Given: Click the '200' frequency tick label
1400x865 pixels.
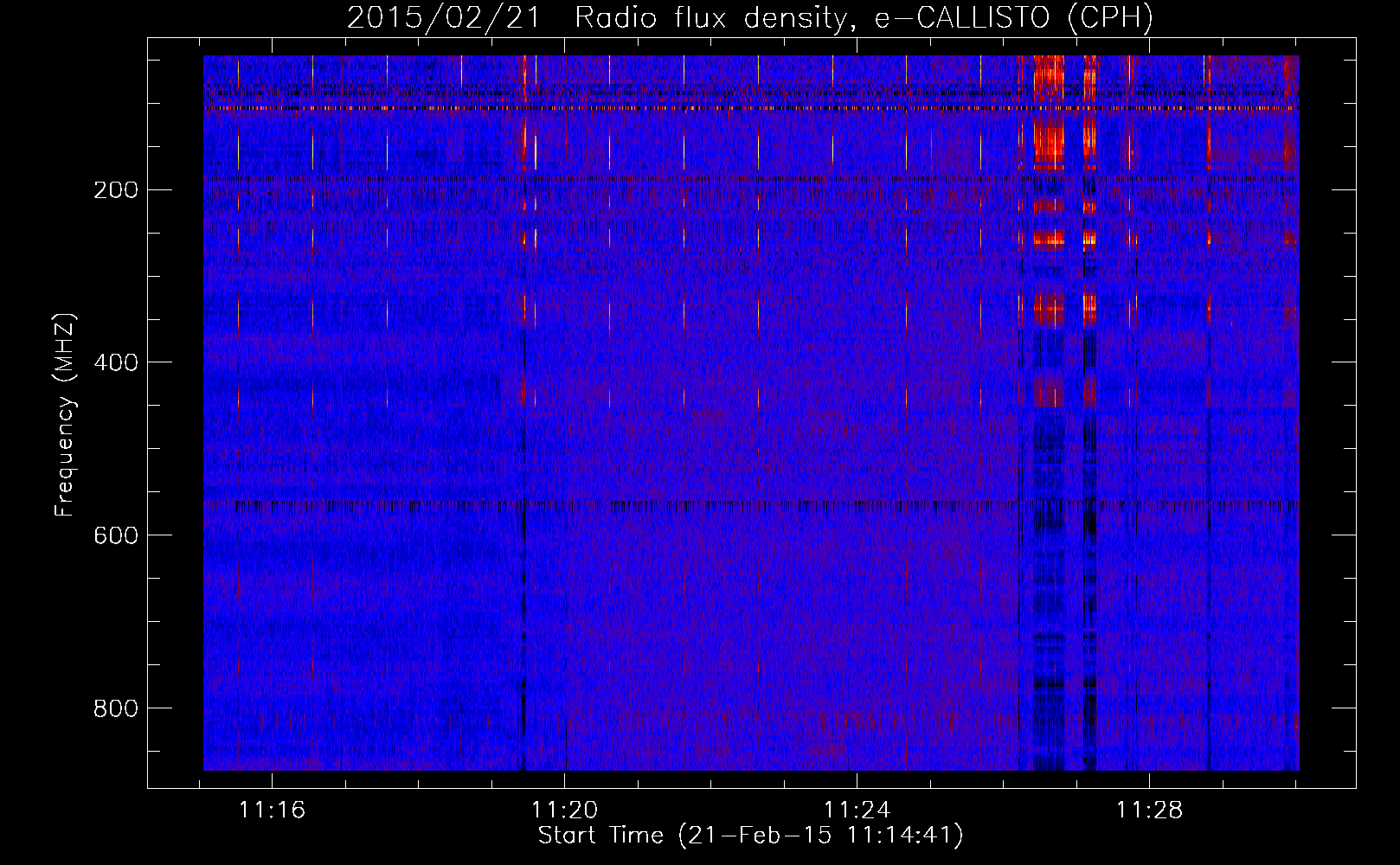Looking at the screenshot, I should 116,190.
